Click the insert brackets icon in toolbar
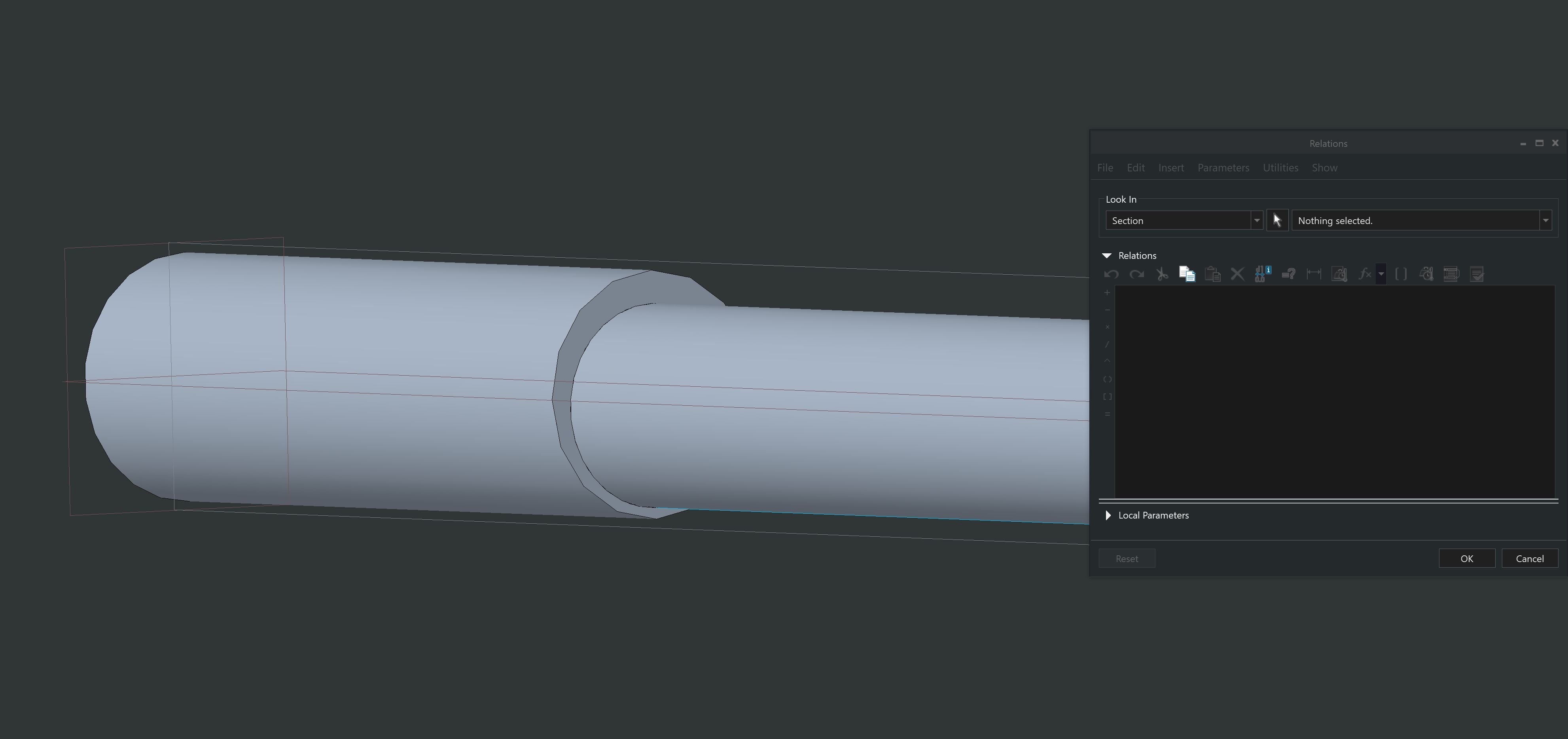1568x739 pixels. pos(1400,274)
